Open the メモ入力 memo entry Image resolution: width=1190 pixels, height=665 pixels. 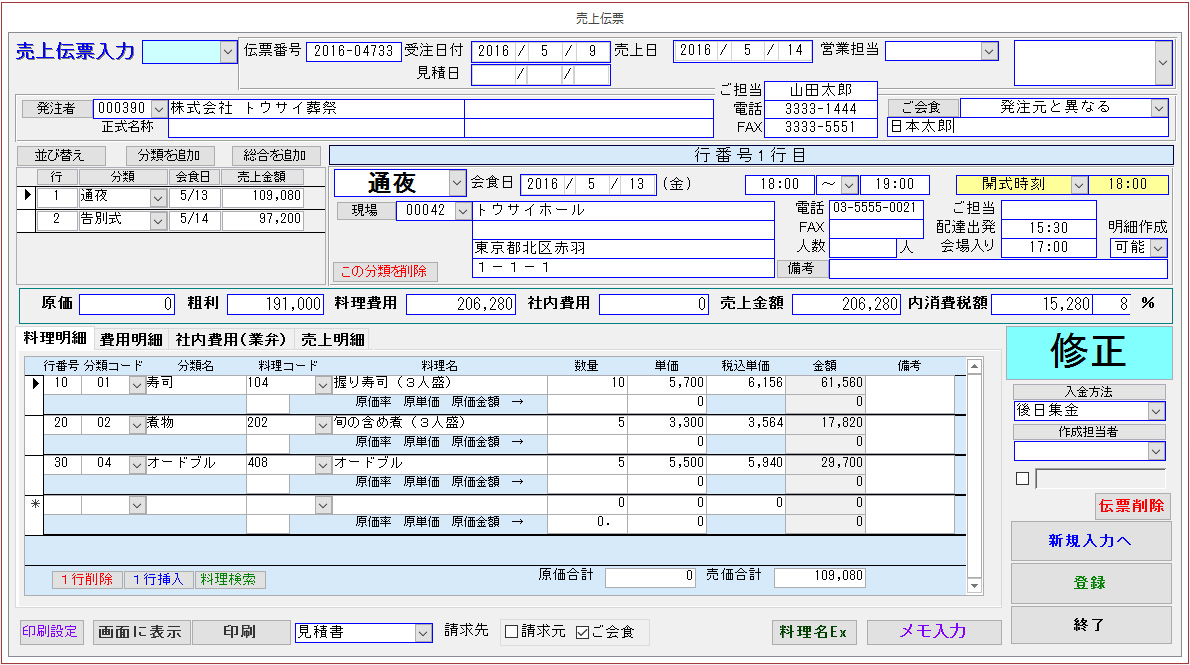click(933, 632)
